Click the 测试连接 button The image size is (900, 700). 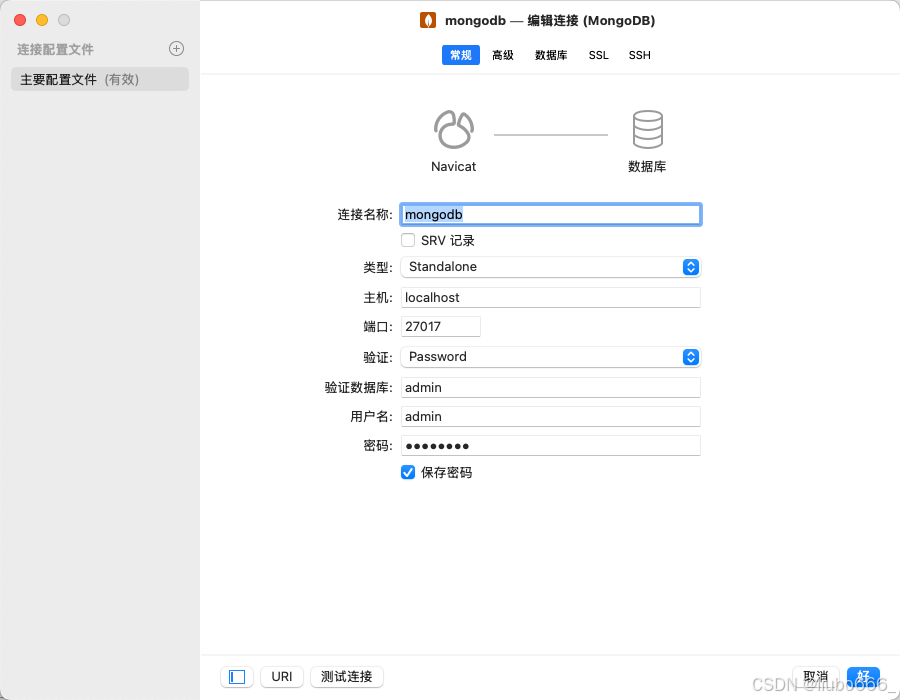(347, 677)
